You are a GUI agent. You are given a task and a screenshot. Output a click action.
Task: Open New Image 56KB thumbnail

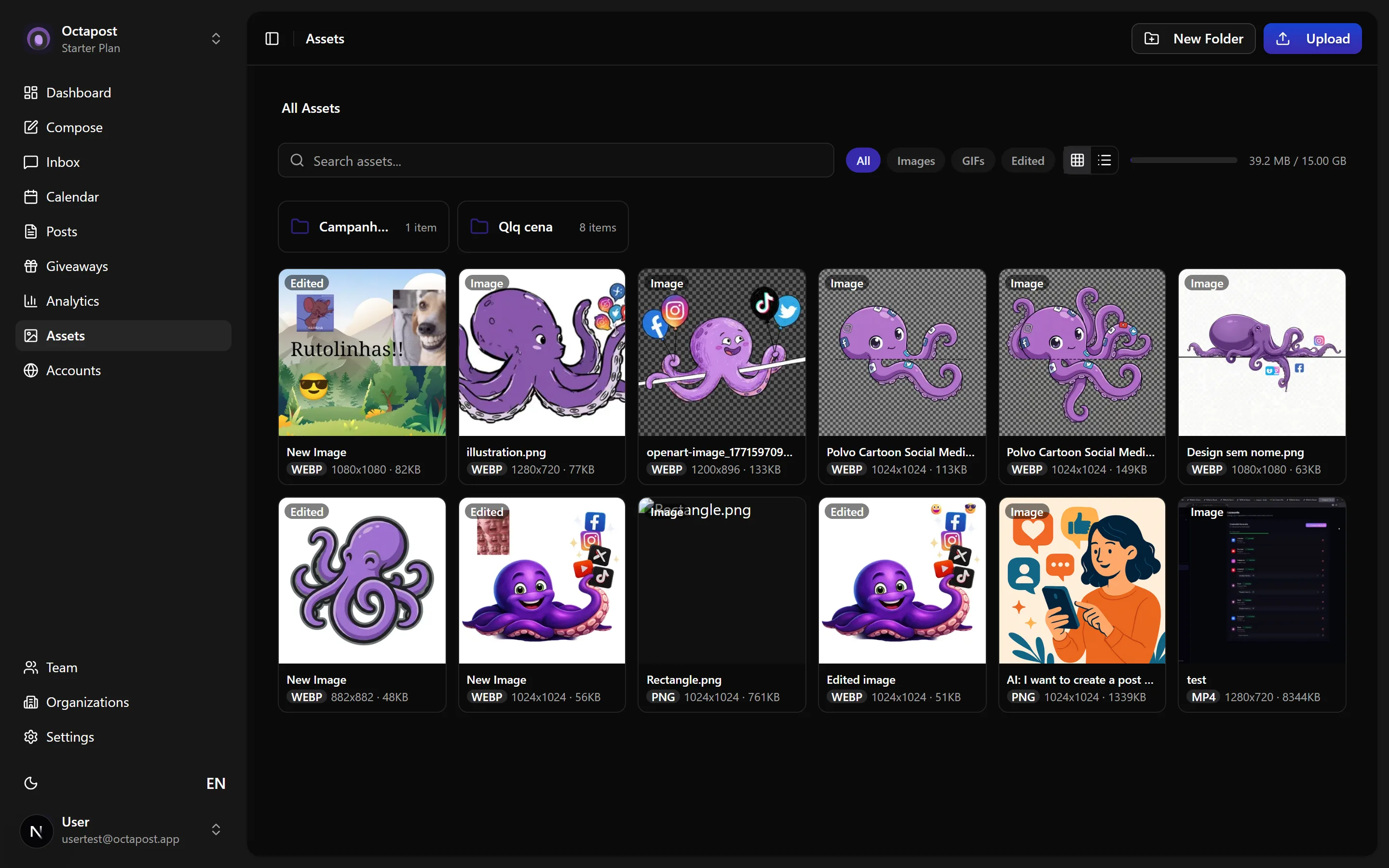click(x=542, y=581)
